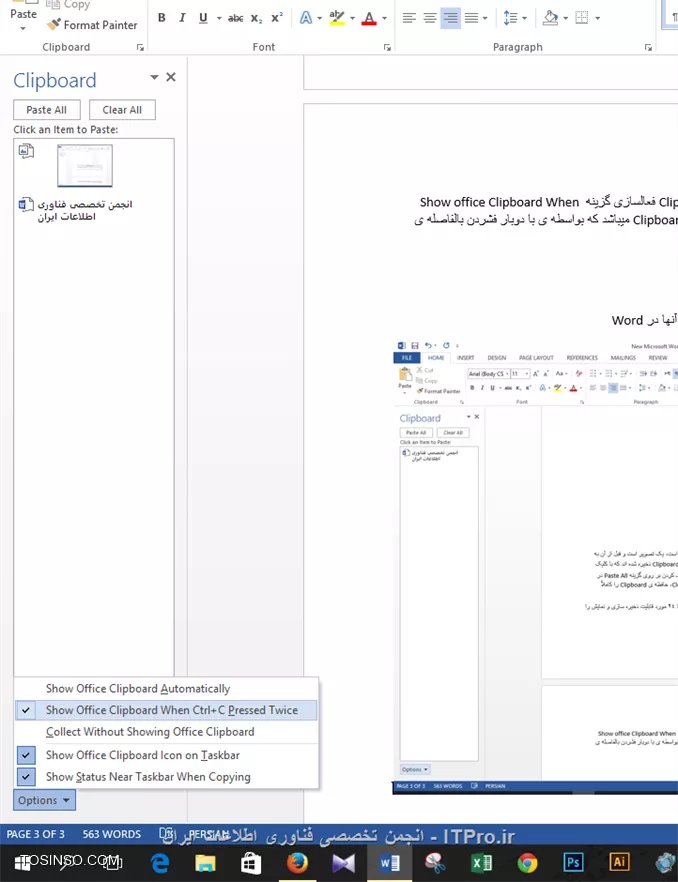Expand Shading color dropdown arrow
Viewport: 678px width, 882px height.
(x=565, y=18)
